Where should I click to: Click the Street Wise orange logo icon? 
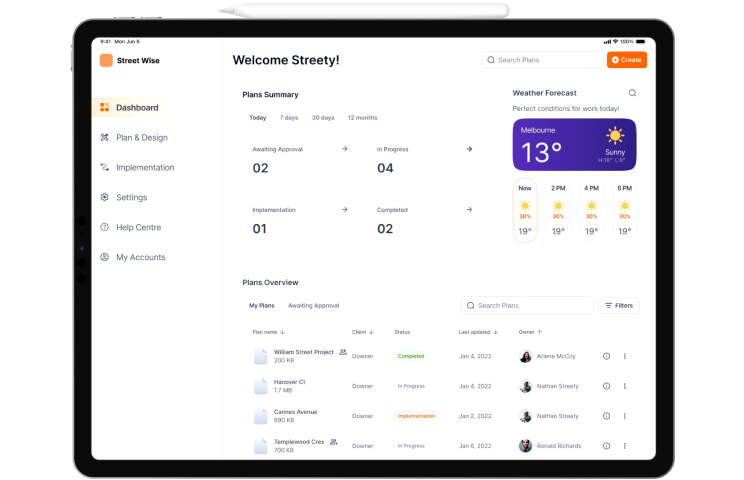(106, 60)
